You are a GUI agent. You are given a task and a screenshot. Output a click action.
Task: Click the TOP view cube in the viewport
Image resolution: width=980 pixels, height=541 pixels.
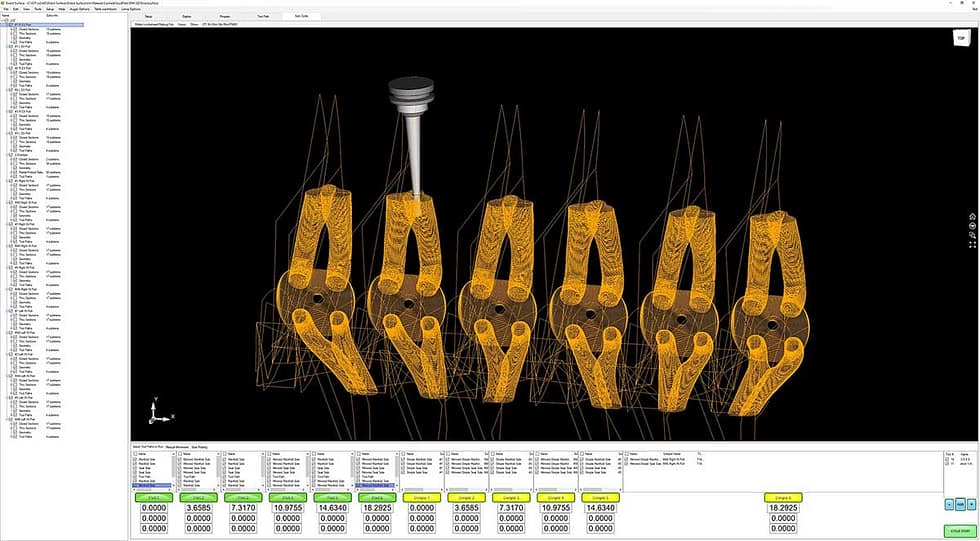960,39
